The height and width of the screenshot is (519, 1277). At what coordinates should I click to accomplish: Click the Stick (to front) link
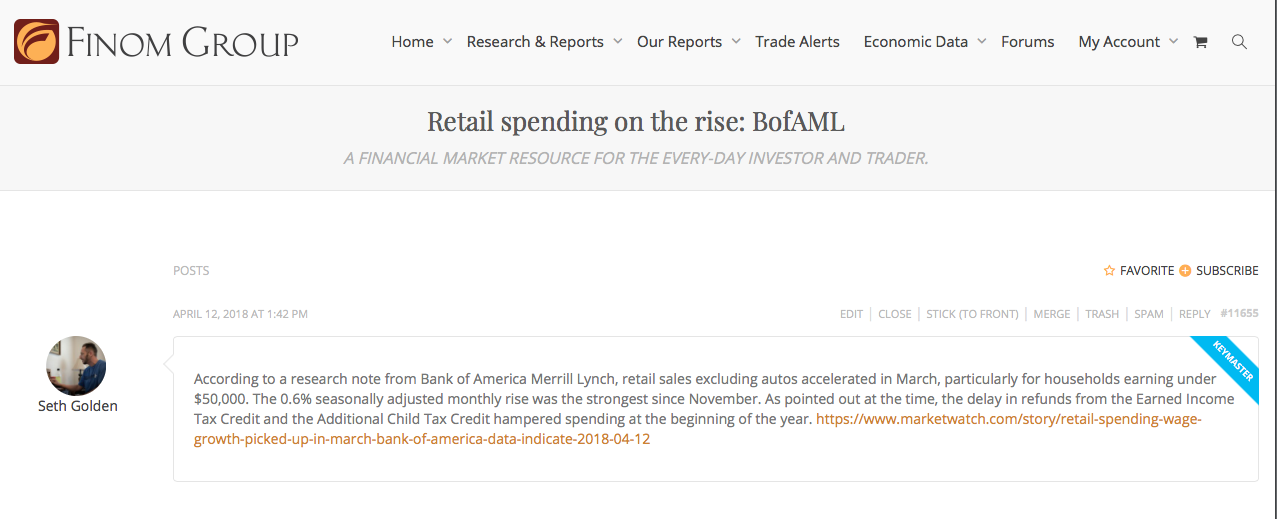972,314
